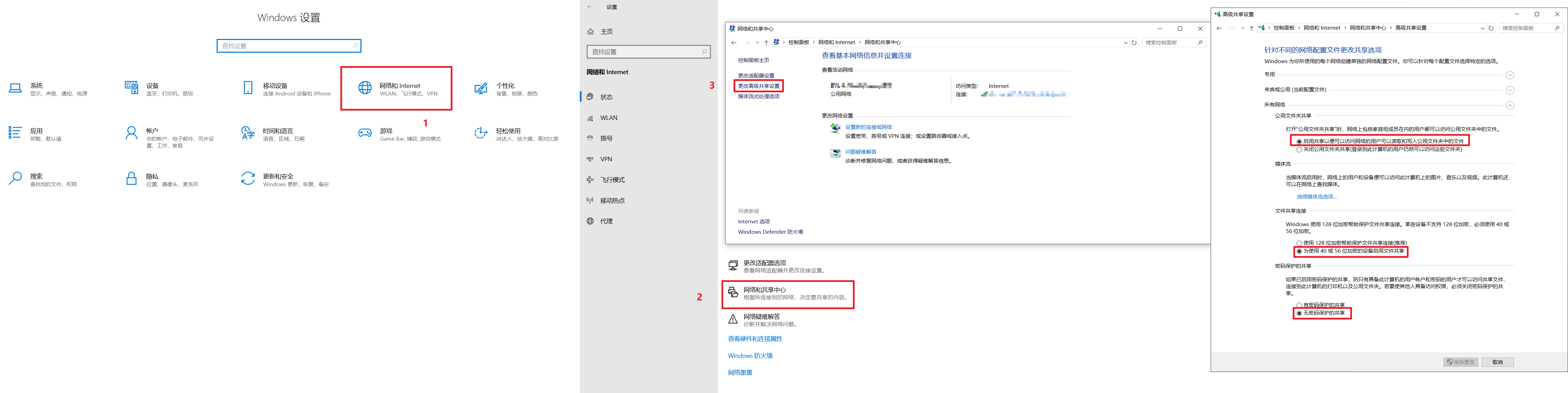
Task: Open the 隐私 lock icon
Action: pyautogui.click(x=131, y=178)
